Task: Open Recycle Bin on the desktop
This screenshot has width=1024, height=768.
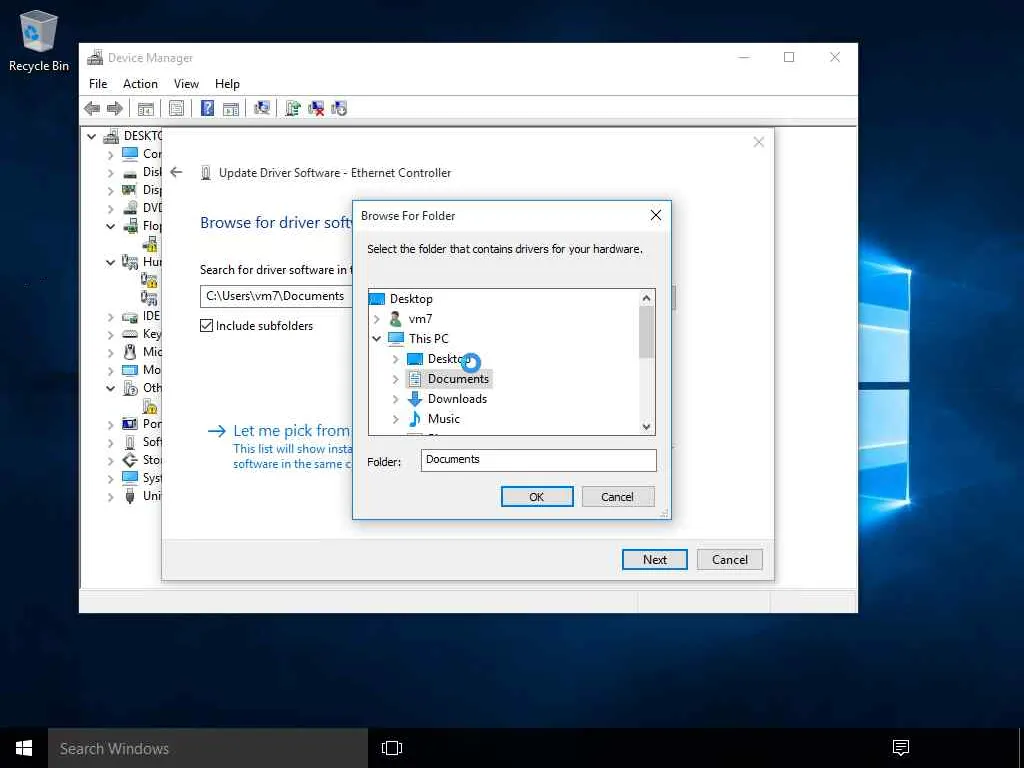Action: 39,40
